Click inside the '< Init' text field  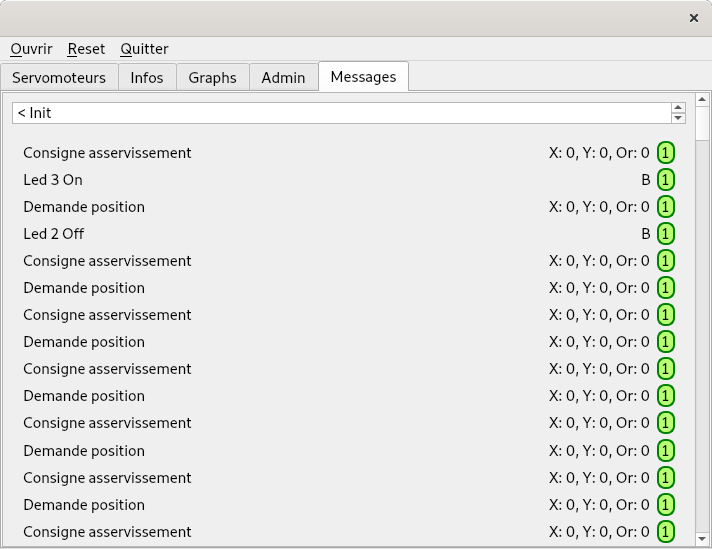(341, 113)
